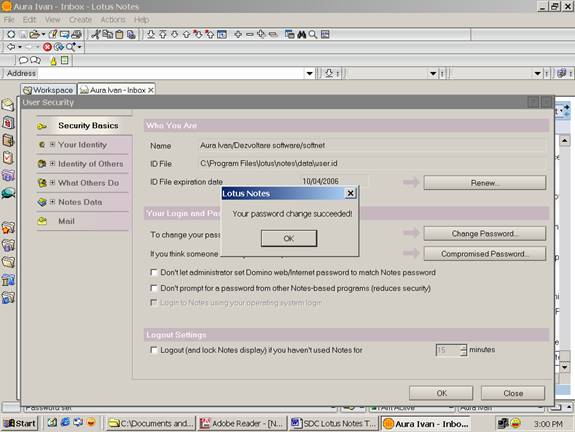Click the Internet Explorer quick launch icon

point(65,422)
